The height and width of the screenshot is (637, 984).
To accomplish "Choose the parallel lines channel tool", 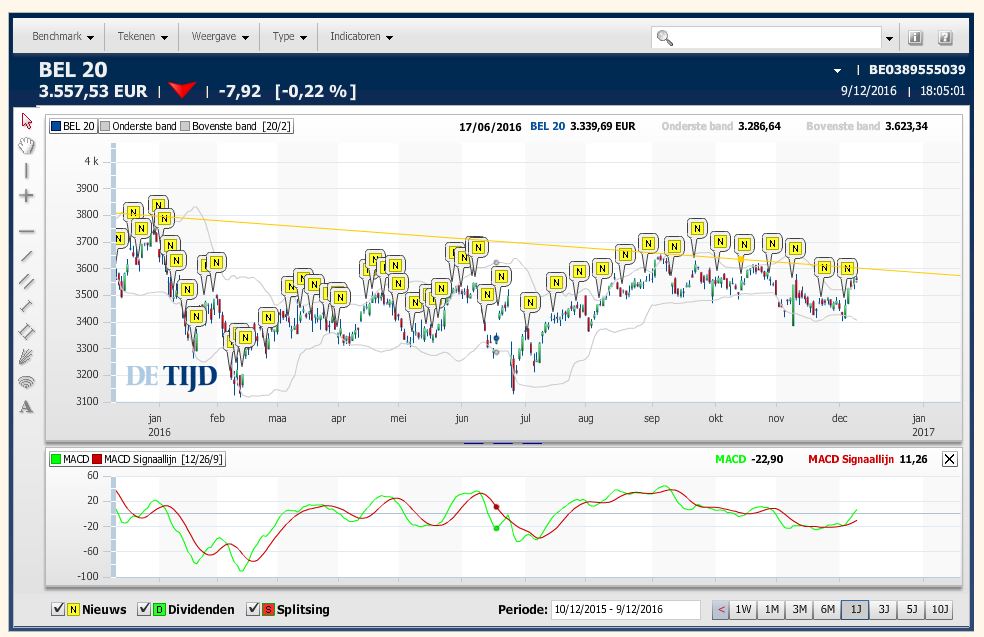I will pyautogui.click(x=27, y=281).
